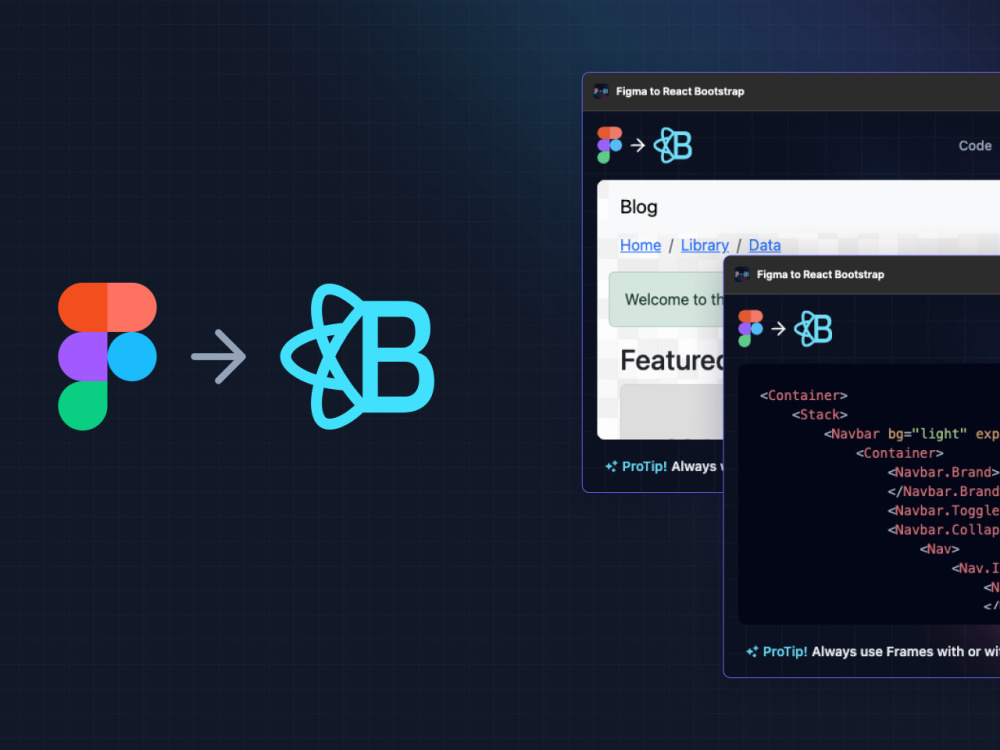Click the <Navbar.Toggle code line
The image size is (1000, 750).
tap(943, 510)
